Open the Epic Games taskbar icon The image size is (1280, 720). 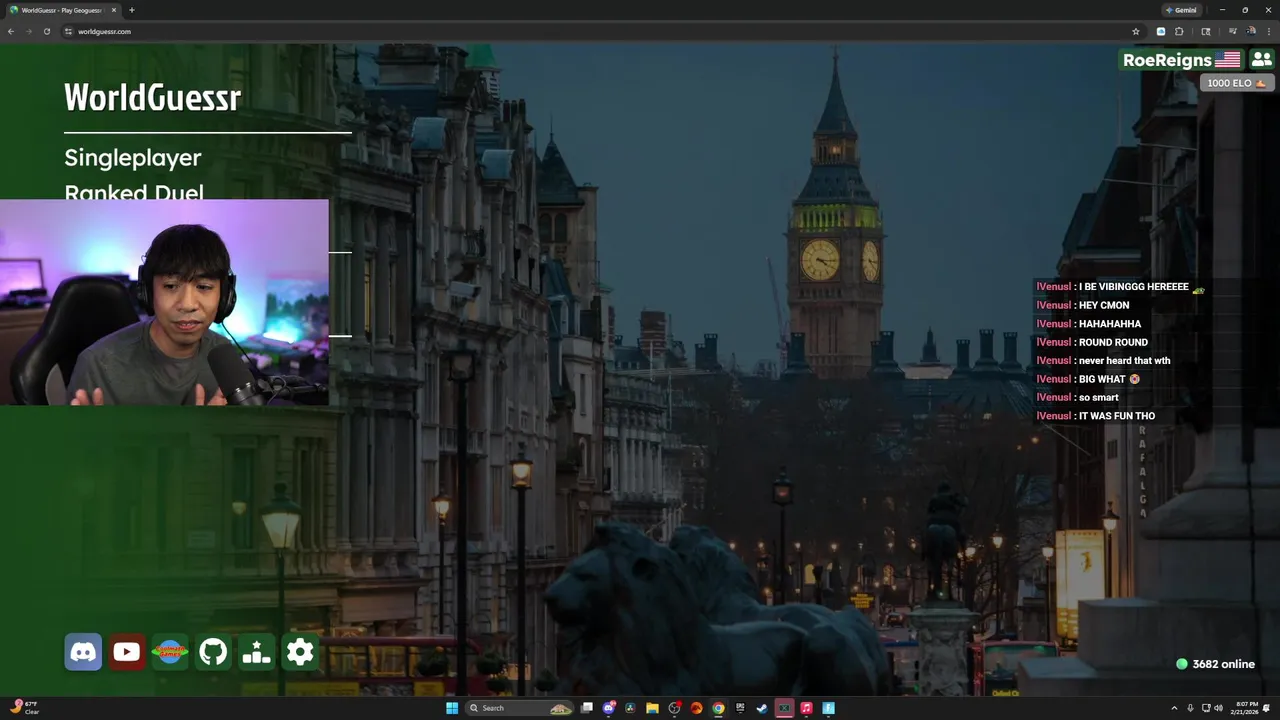740,708
